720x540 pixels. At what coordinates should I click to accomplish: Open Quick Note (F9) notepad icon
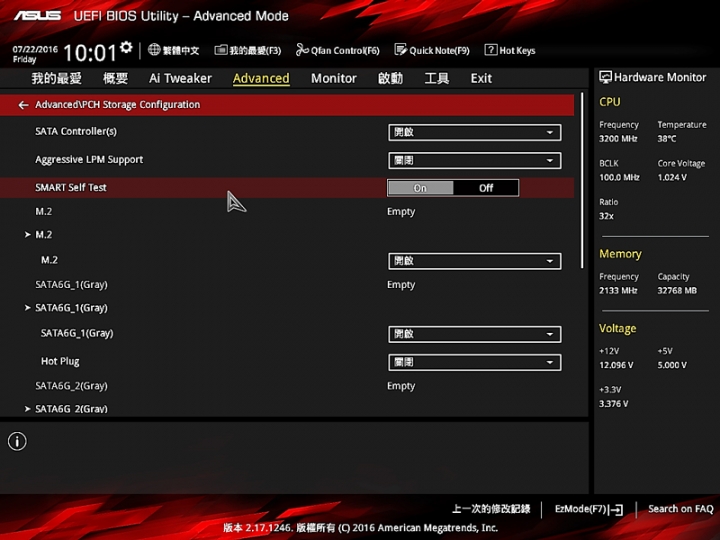tap(400, 50)
